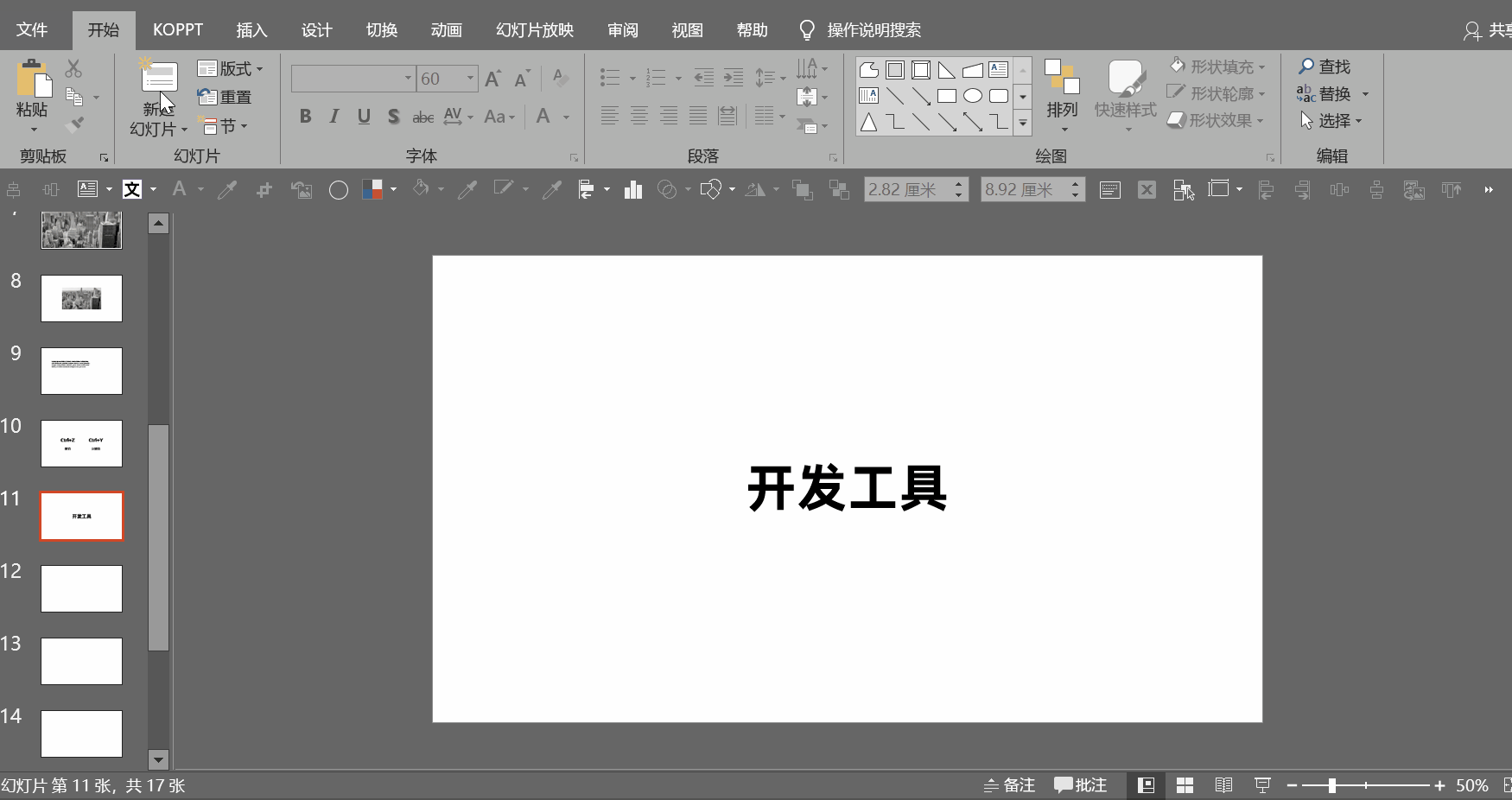
Task: Switch to Reading view
Action: click(1223, 785)
